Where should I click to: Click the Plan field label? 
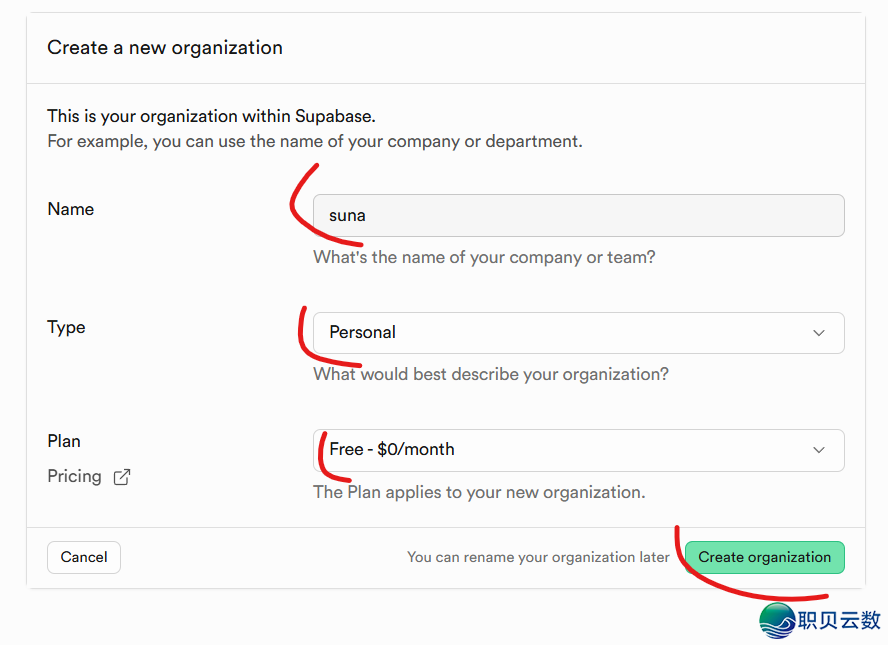tap(64, 441)
